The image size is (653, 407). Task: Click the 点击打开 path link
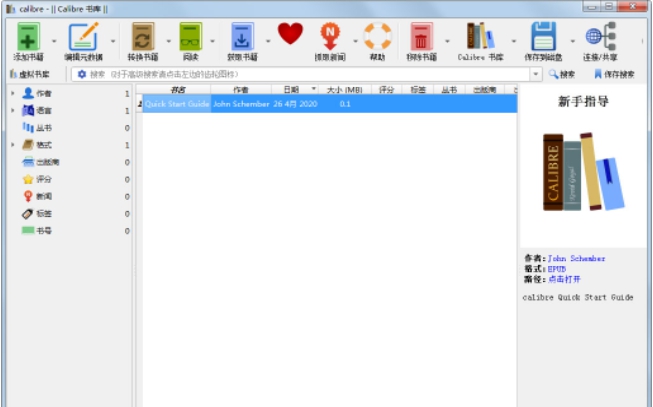pos(564,279)
